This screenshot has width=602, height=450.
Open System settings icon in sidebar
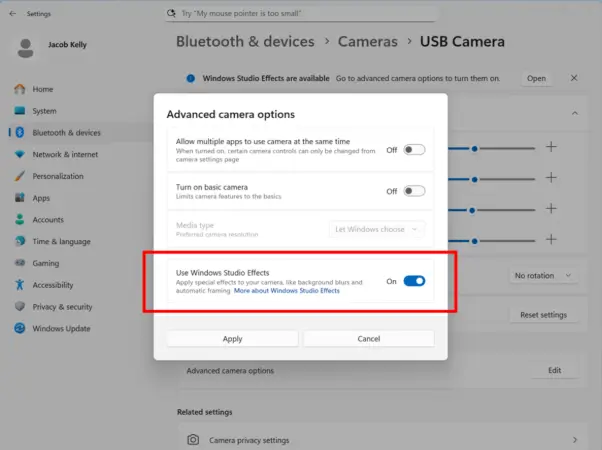[x=19, y=111]
